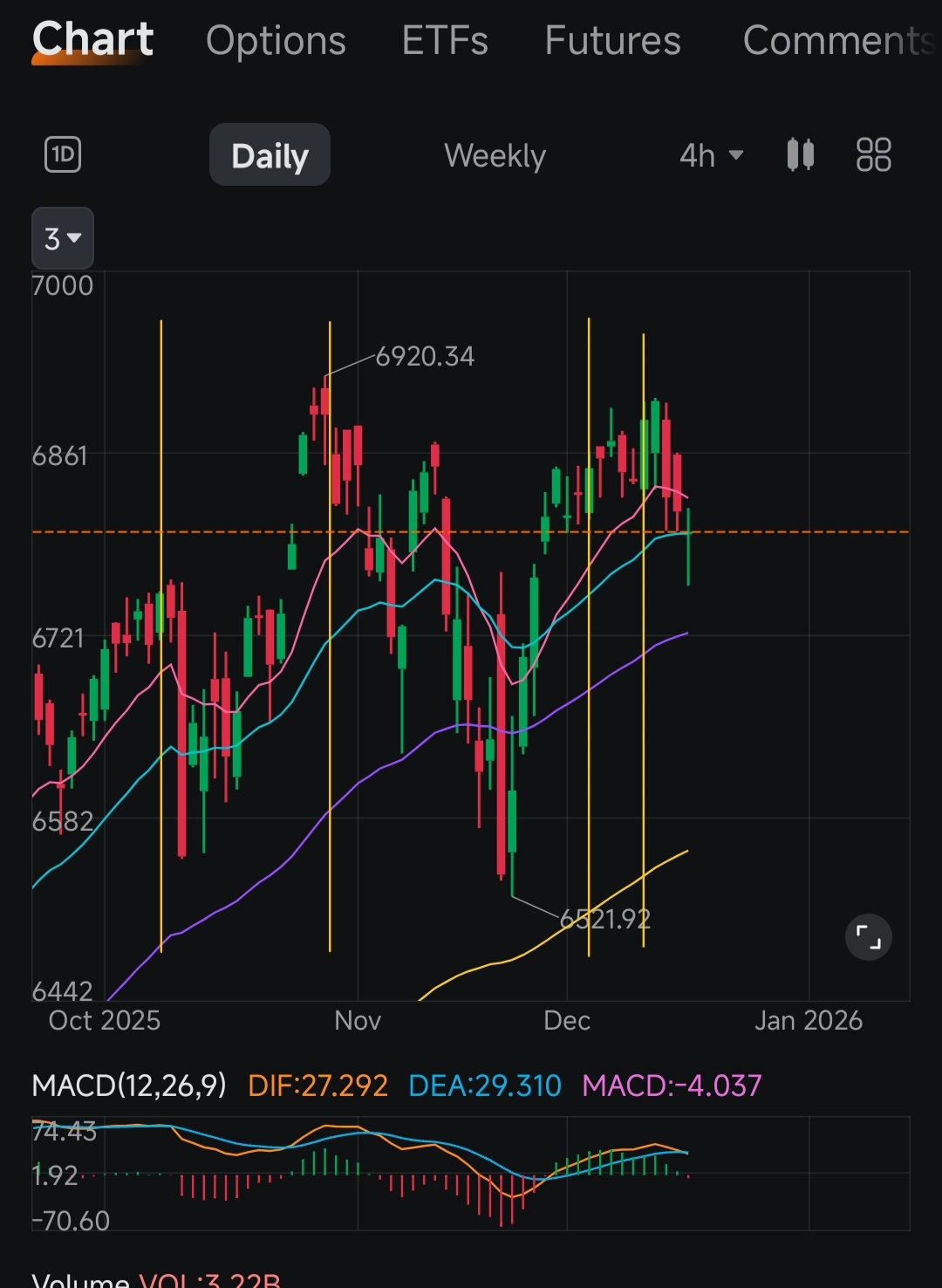This screenshot has height=1288, width=942.
Task: Tap the 1D interval icon
Action: coord(63,155)
